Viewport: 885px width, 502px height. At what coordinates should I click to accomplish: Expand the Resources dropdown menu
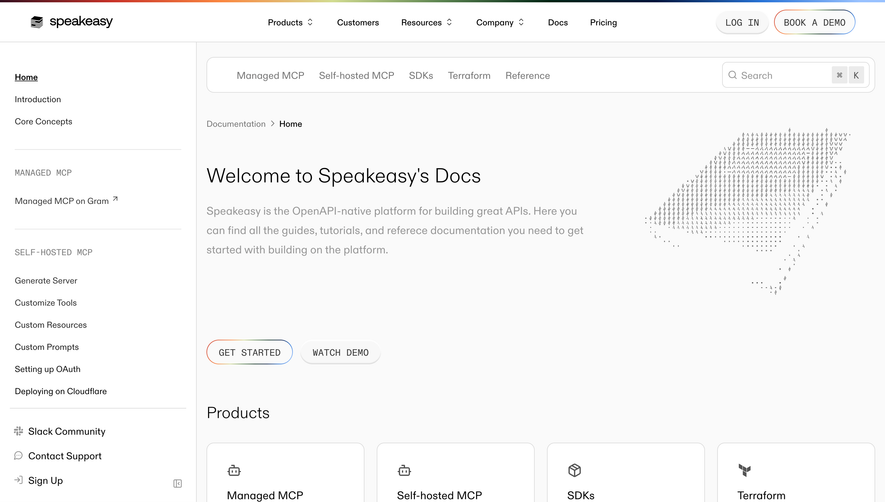point(427,23)
